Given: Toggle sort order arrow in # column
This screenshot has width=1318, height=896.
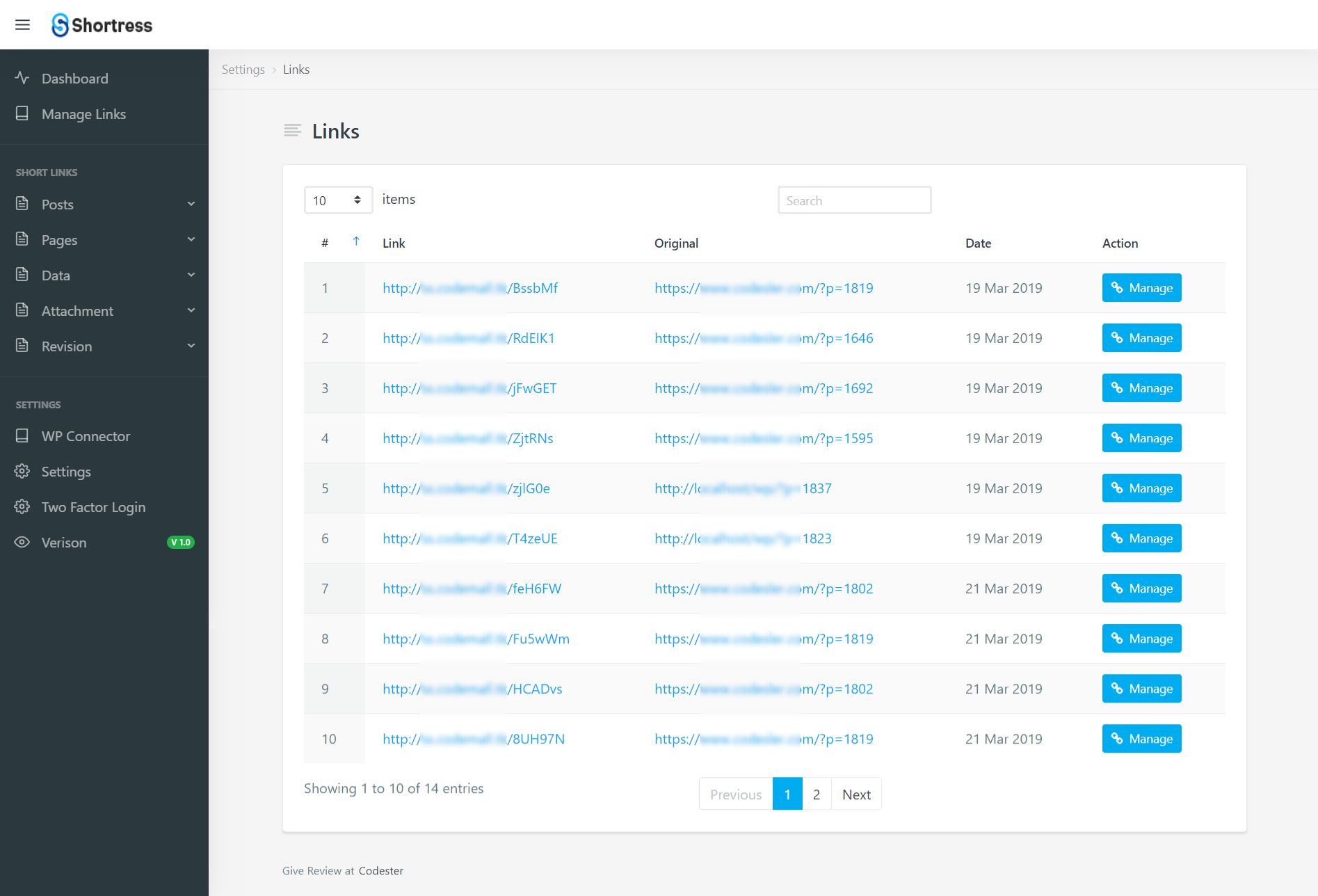Looking at the screenshot, I should pos(356,241).
